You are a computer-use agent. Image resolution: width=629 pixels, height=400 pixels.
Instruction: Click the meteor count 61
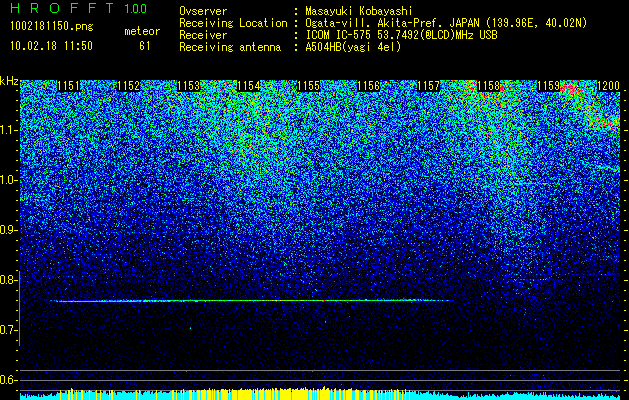(x=145, y=46)
